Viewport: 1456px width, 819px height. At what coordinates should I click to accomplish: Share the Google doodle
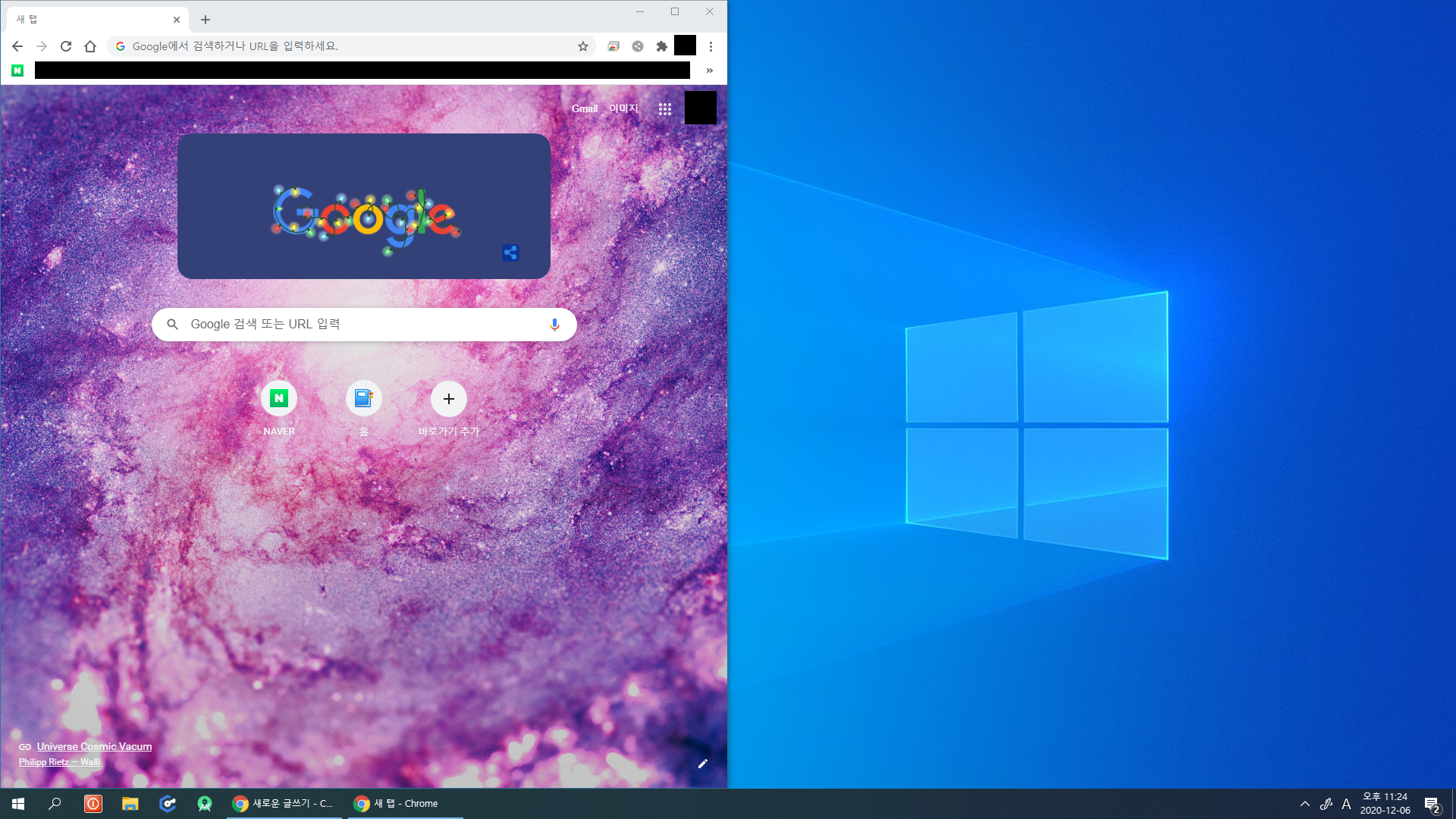click(510, 253)
